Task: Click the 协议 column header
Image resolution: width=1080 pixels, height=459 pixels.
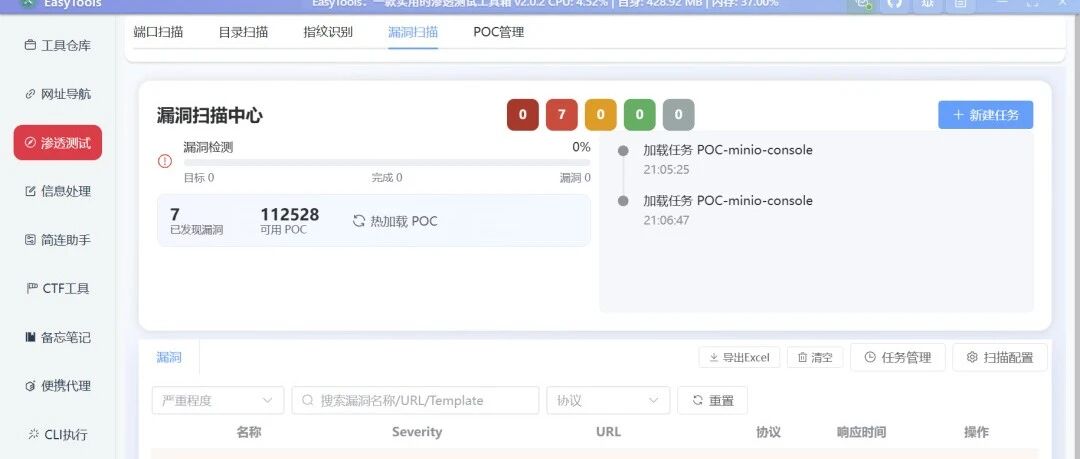Action: pyautogui.click(x=768, y=432)
